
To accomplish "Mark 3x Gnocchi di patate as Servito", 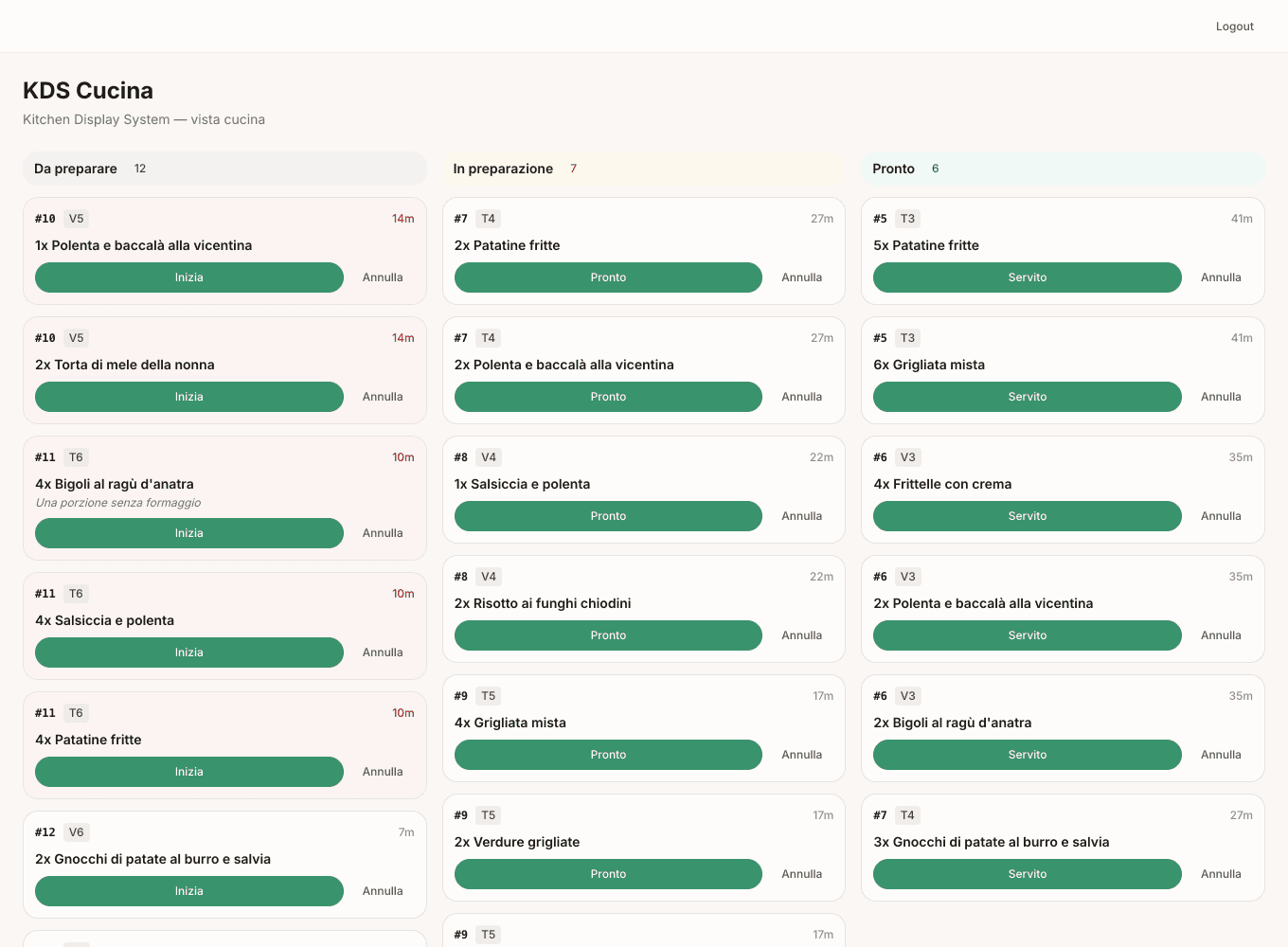I will point(1028,874).
